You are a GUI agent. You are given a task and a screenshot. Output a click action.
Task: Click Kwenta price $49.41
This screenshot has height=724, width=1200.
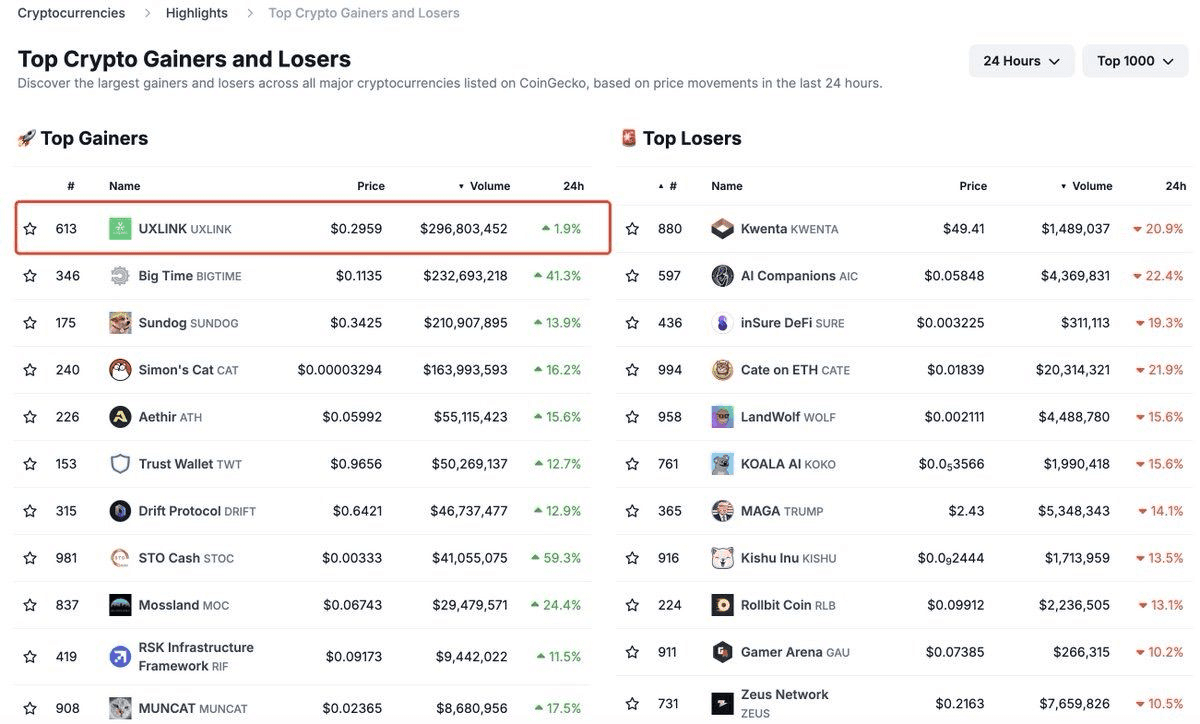pos(964,229)
